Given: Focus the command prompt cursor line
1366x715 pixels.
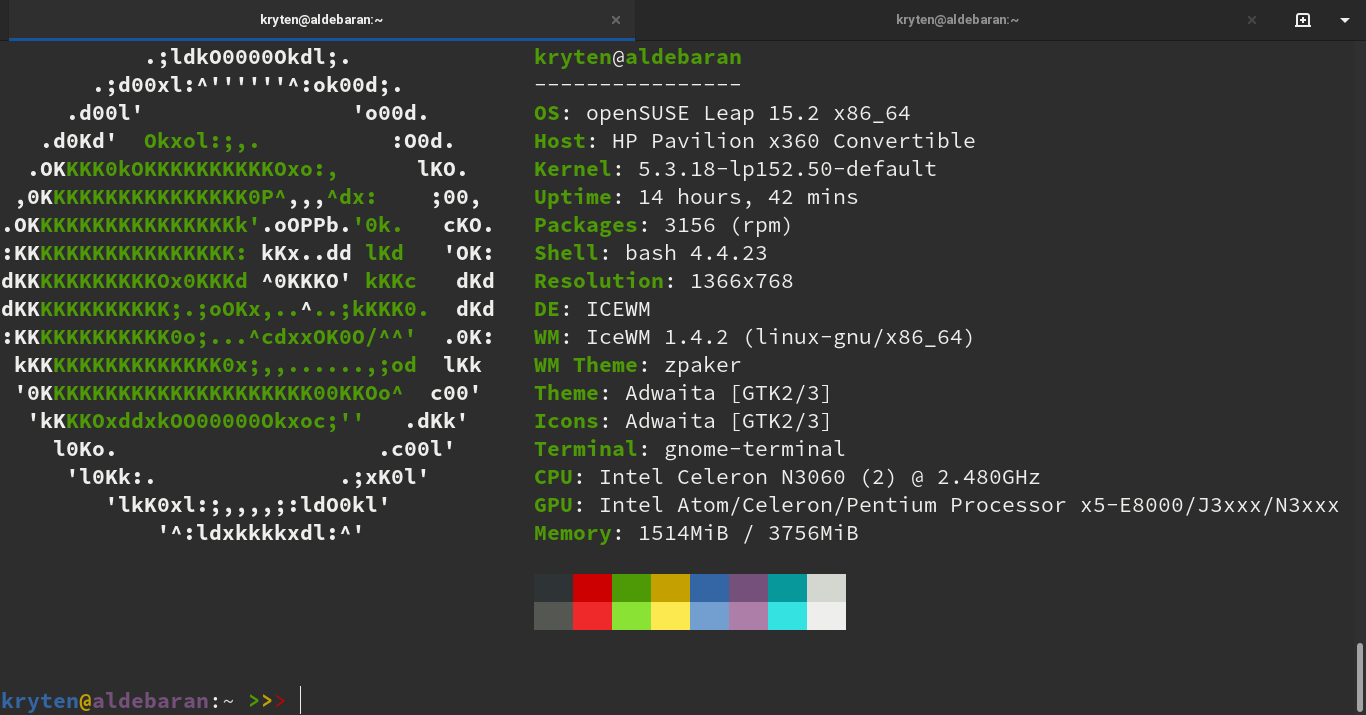Looking at the screenshot, I should [x=683, y=701].
